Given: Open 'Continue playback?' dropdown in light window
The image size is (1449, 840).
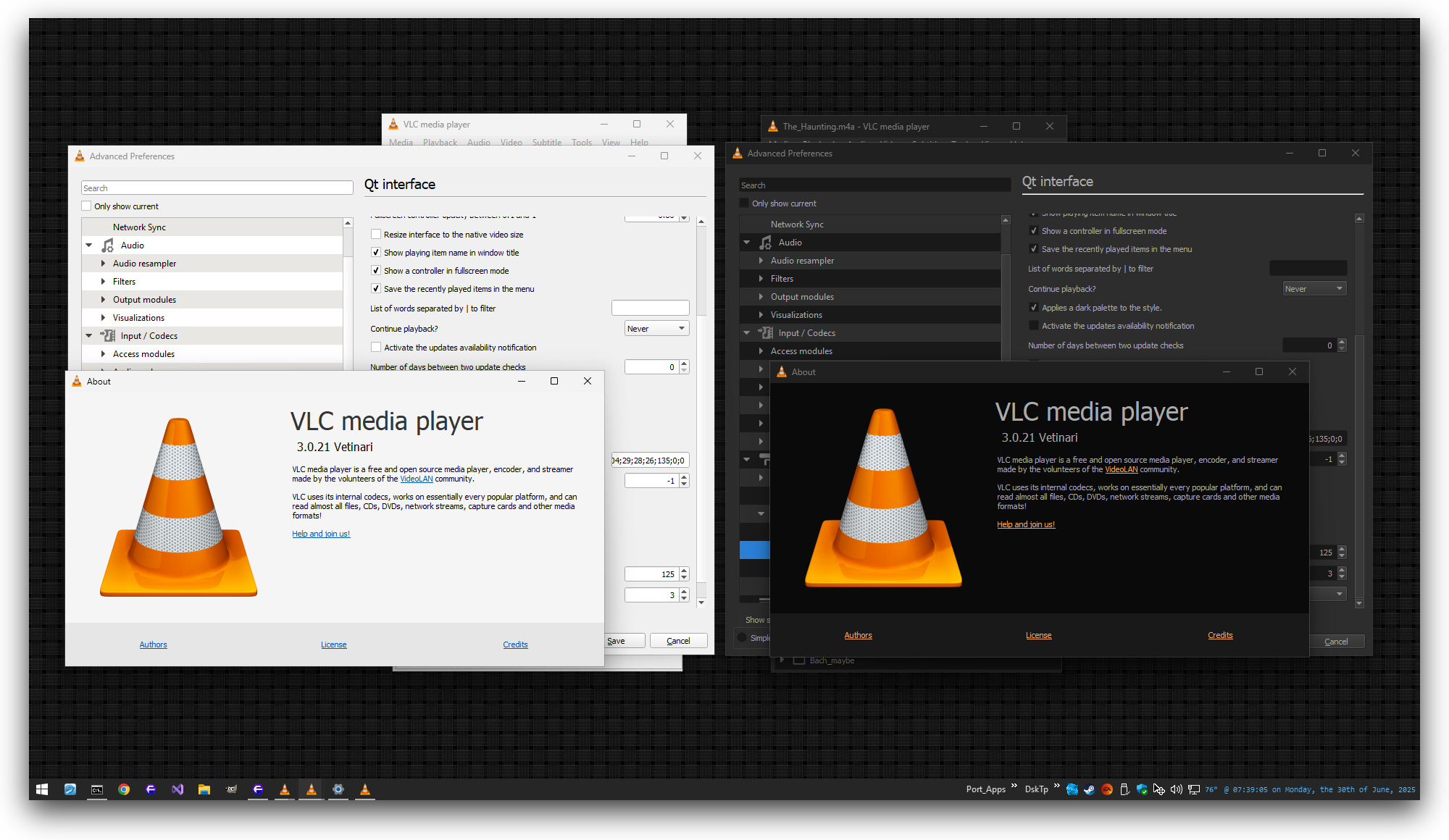Looking at the screenshot, I should pyautogui.click(x=656, y=329).
